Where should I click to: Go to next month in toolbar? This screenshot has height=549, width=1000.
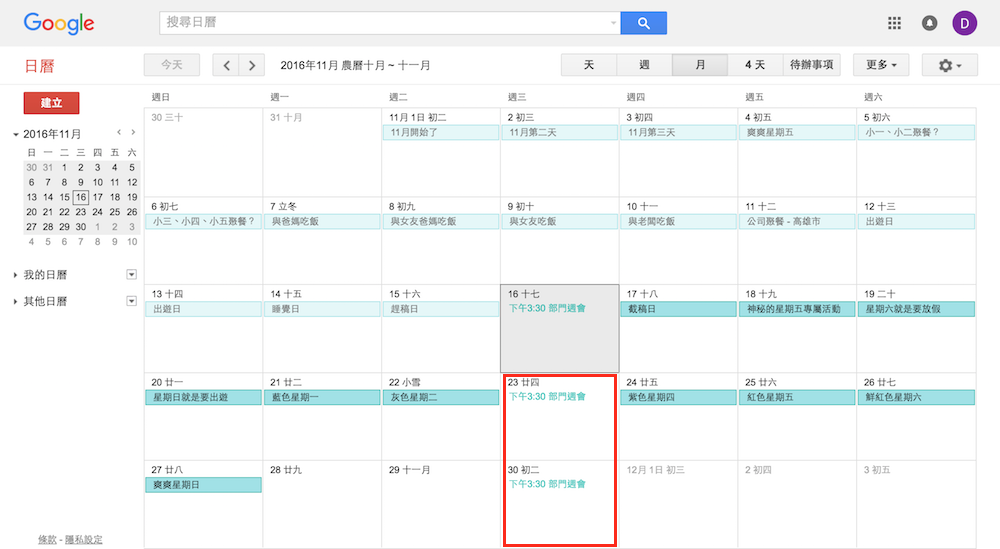pos(252,65)
